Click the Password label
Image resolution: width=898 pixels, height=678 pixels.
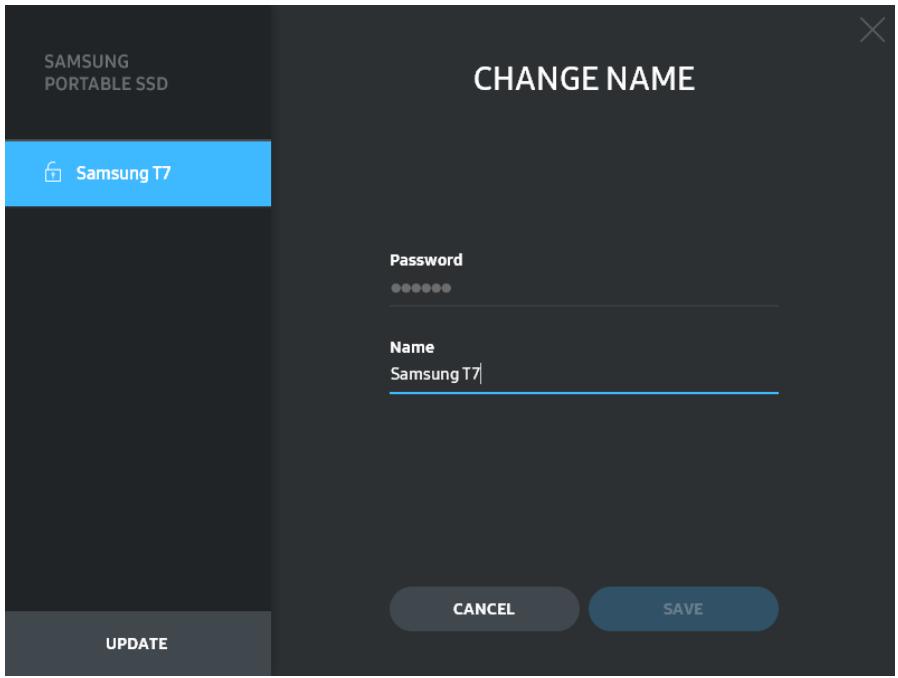[x=426, y=260]
